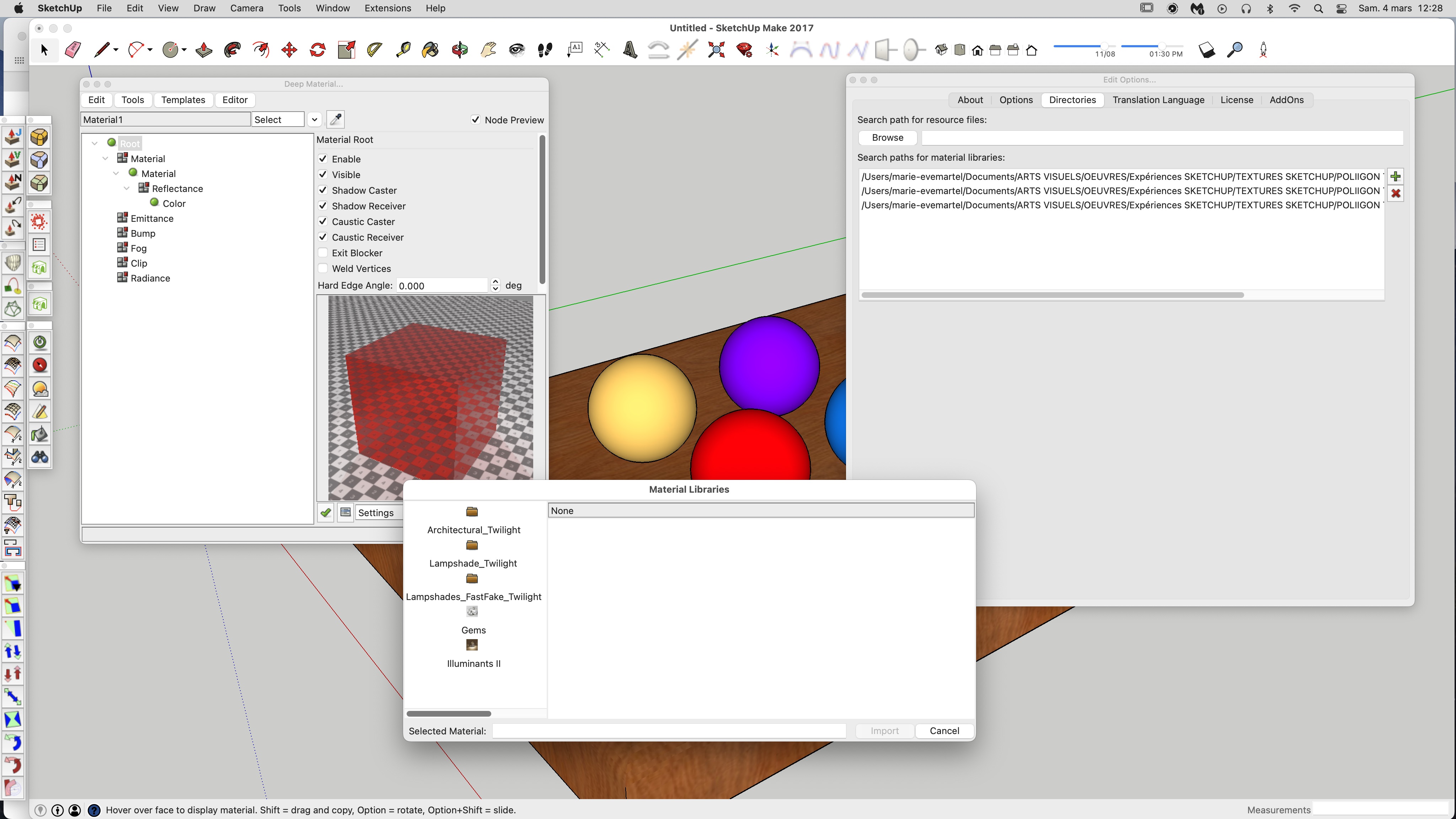Screen dimensions: 1456x819
Task: Switch to the Directories tab
Action: point(1072,99)
